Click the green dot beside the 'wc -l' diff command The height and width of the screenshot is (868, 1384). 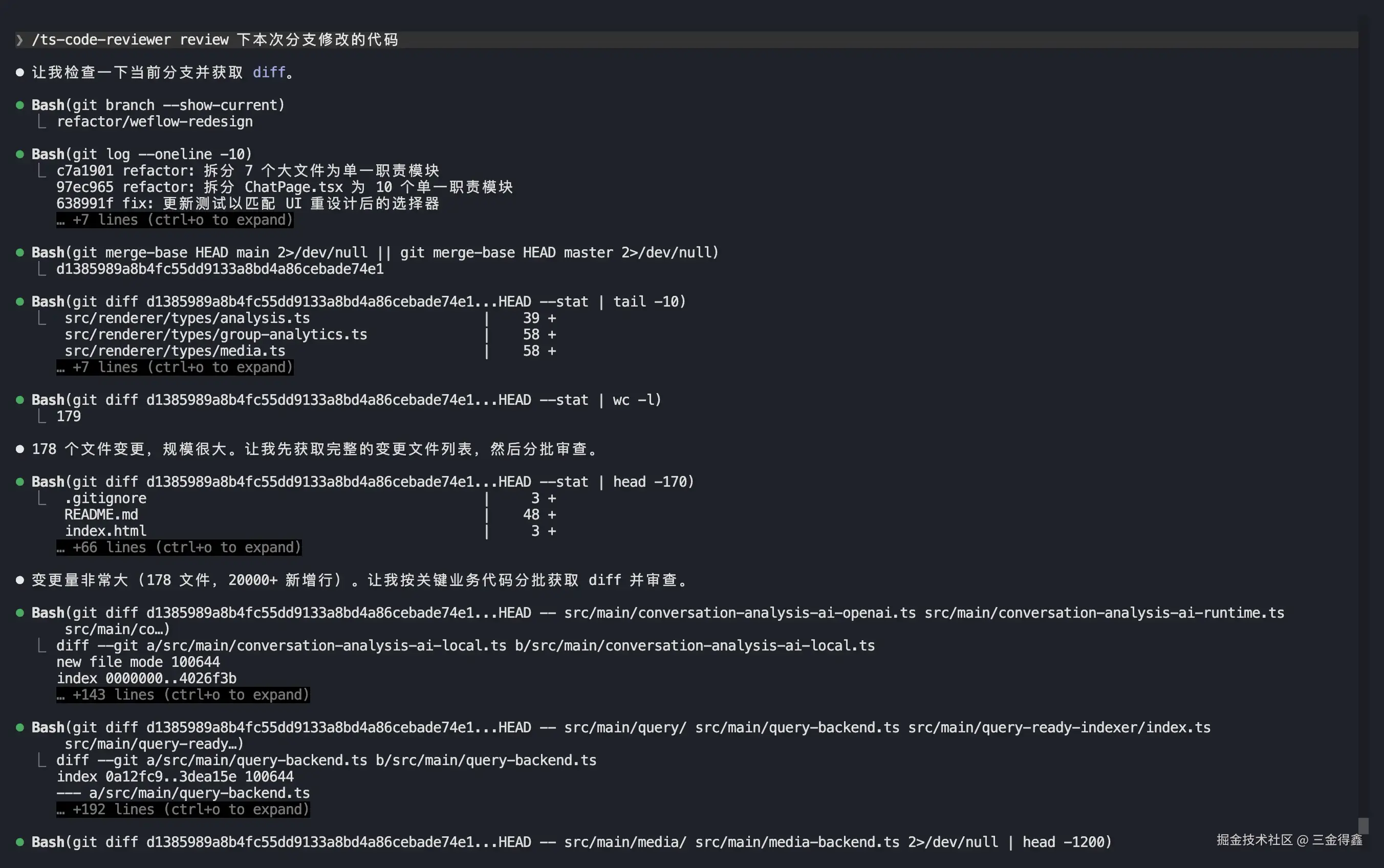(x=20, y=400)
